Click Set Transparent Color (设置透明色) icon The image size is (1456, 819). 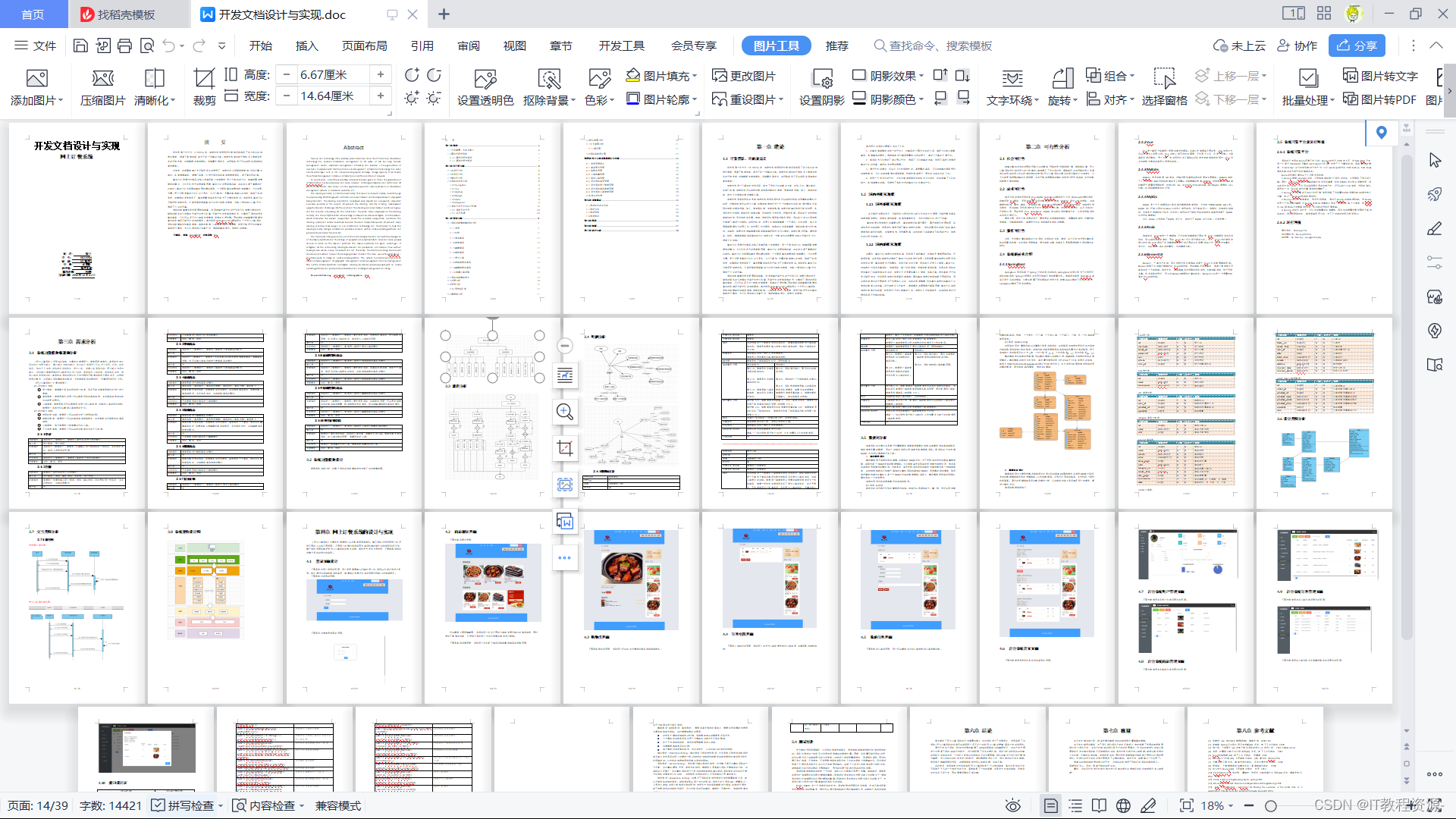[x=485, y=86]
